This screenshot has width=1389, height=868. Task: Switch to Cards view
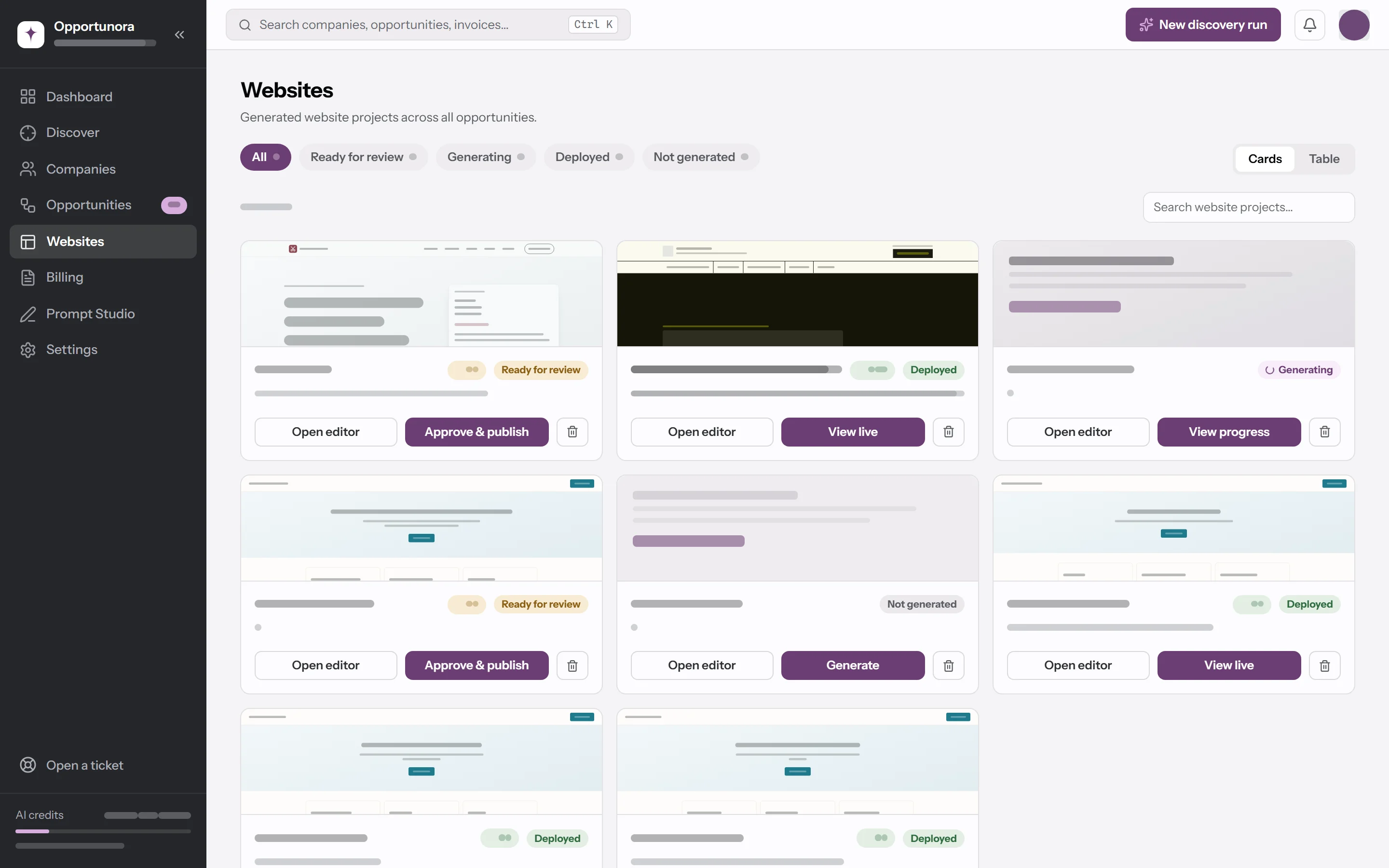pos(1265,159)
